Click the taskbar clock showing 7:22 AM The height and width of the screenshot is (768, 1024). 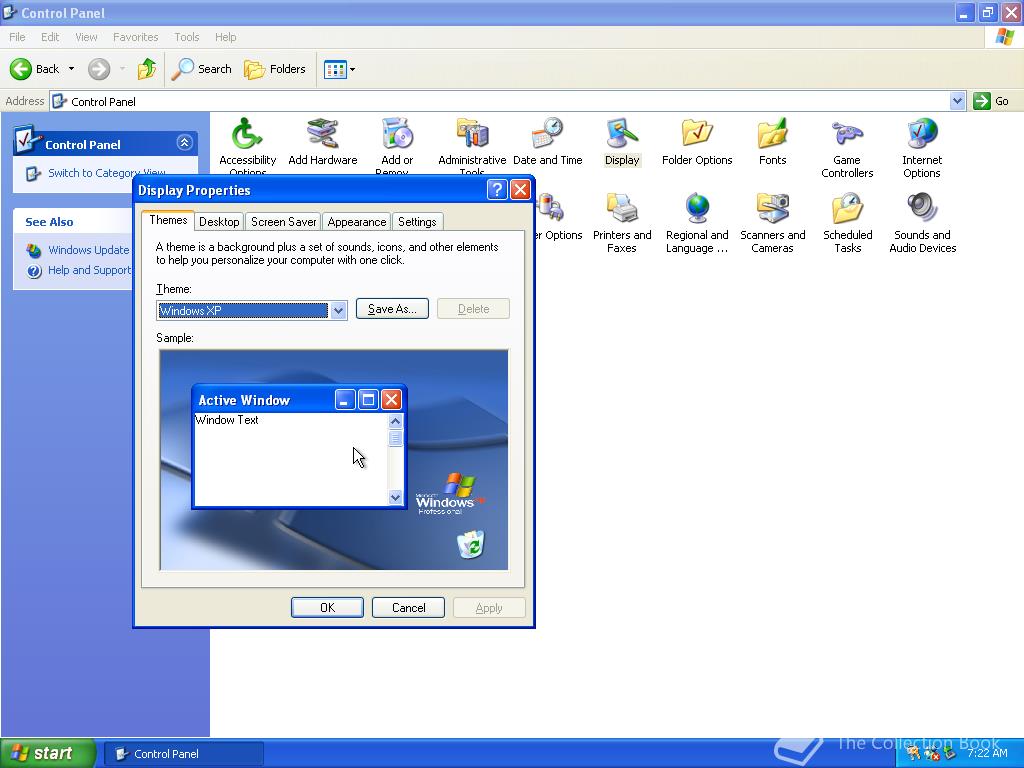click(987, 753)
